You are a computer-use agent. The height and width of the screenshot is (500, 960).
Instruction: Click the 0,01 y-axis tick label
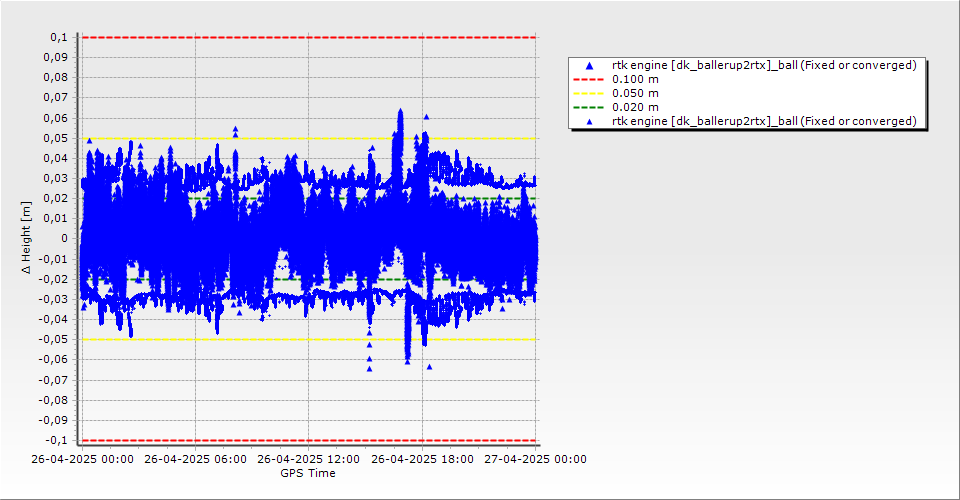56,218
